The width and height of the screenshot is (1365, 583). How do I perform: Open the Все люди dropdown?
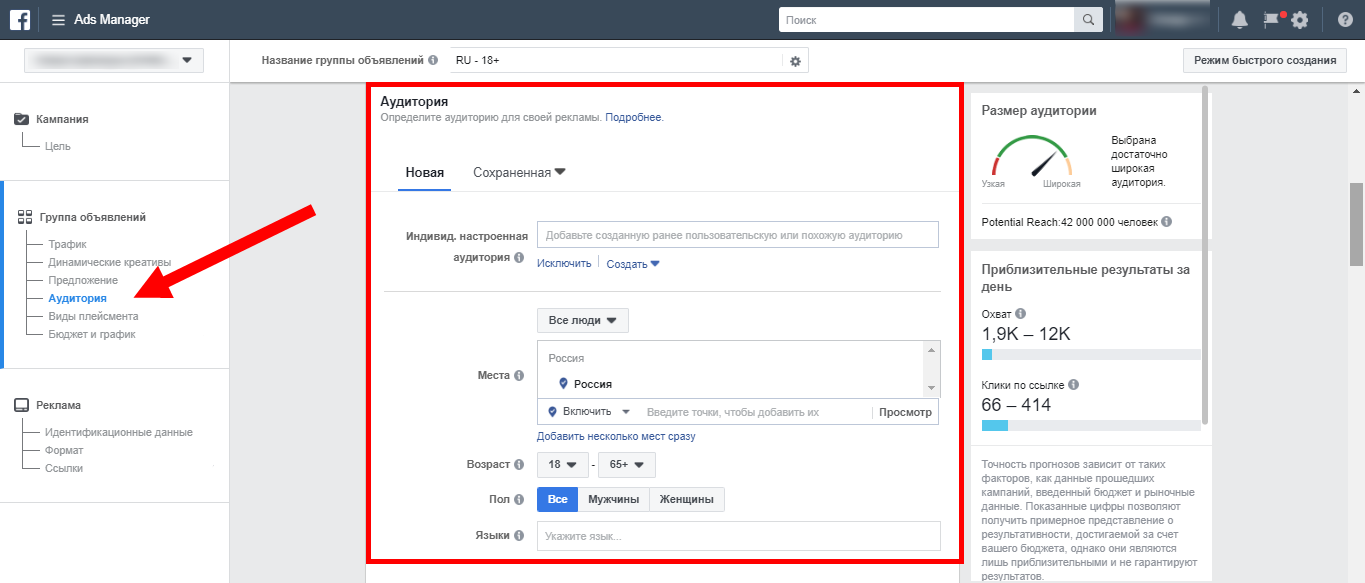582,321
